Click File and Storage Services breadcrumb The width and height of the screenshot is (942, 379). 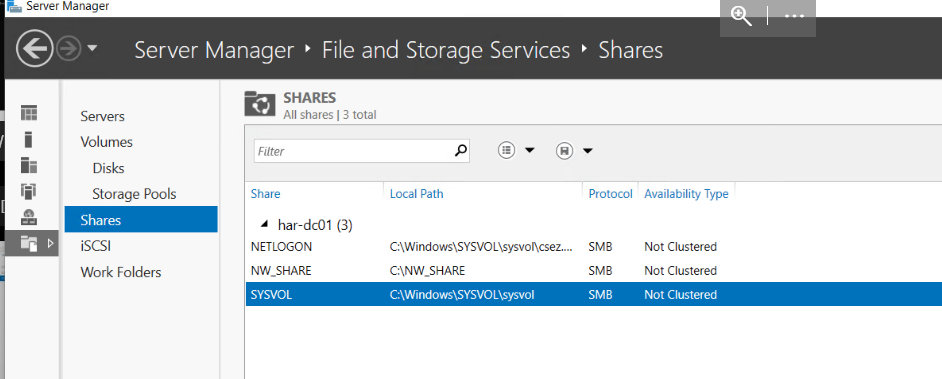(x=446, y=50)
